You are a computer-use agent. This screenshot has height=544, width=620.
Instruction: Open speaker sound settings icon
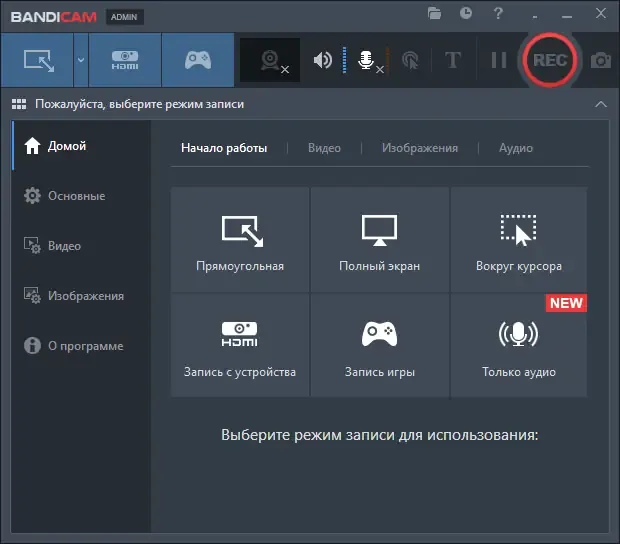coord(323,60)
